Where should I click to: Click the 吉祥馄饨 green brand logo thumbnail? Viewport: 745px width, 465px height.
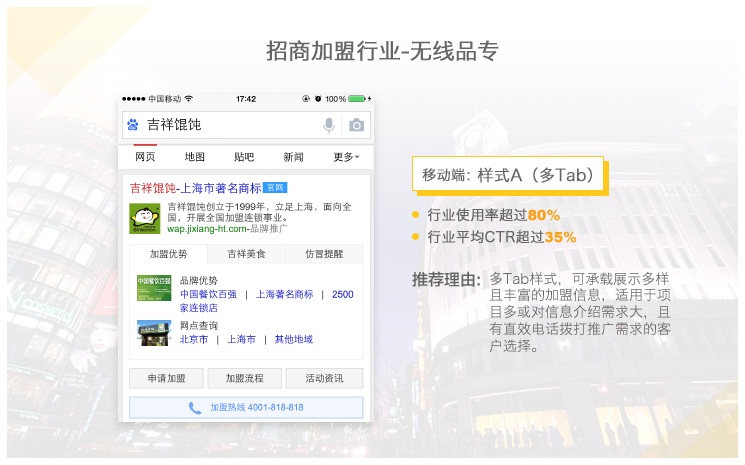point(145,218)
